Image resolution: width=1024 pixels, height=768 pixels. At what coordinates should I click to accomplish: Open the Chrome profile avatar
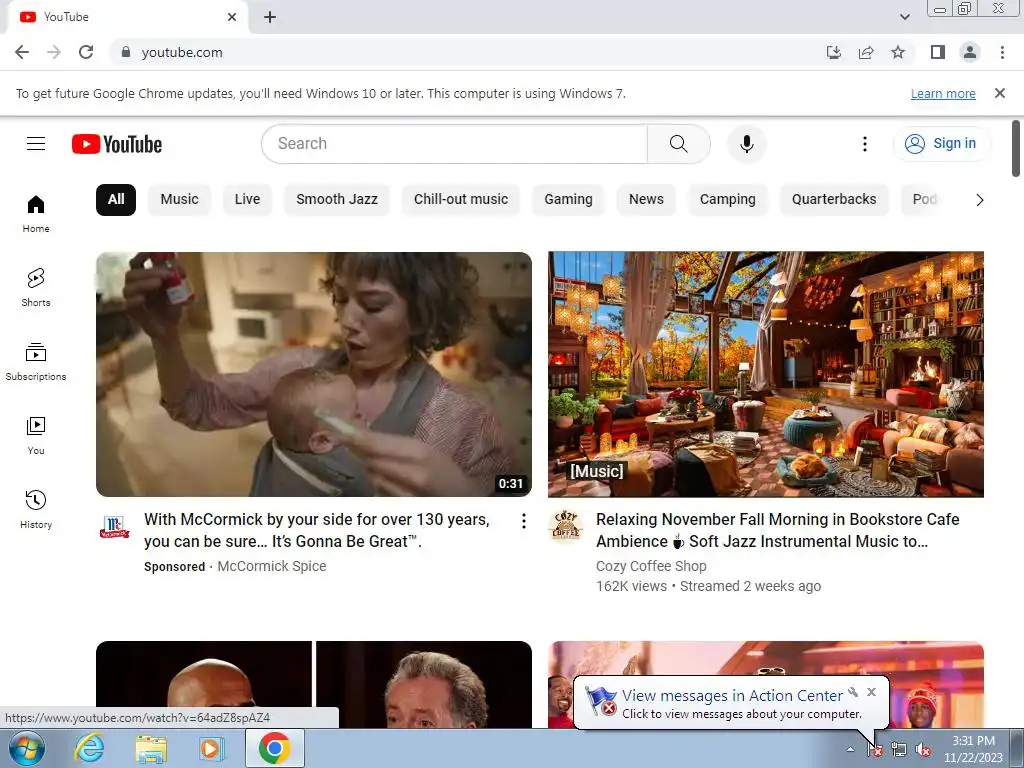coord(970,52)
